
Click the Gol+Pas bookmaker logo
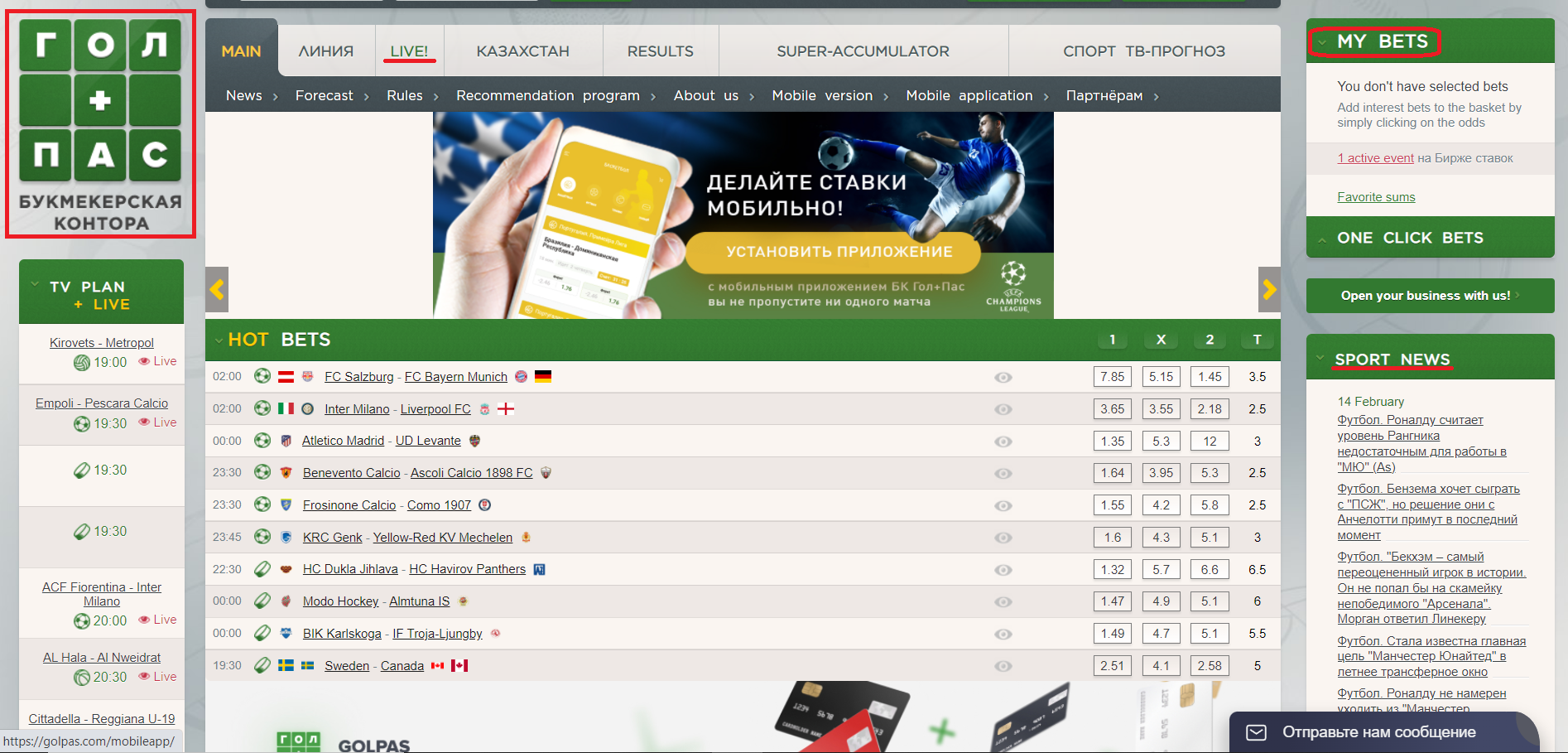[100, 124]
